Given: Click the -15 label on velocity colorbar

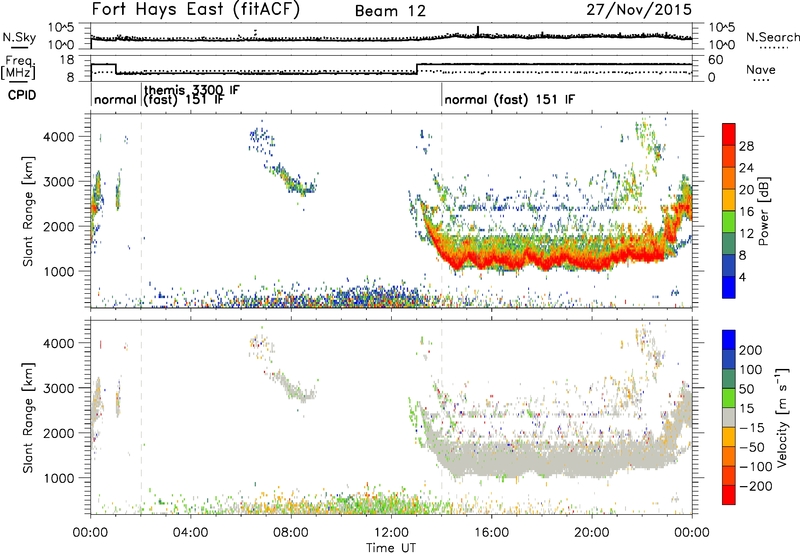Looking at the screenshot, I should click(752, 428).
